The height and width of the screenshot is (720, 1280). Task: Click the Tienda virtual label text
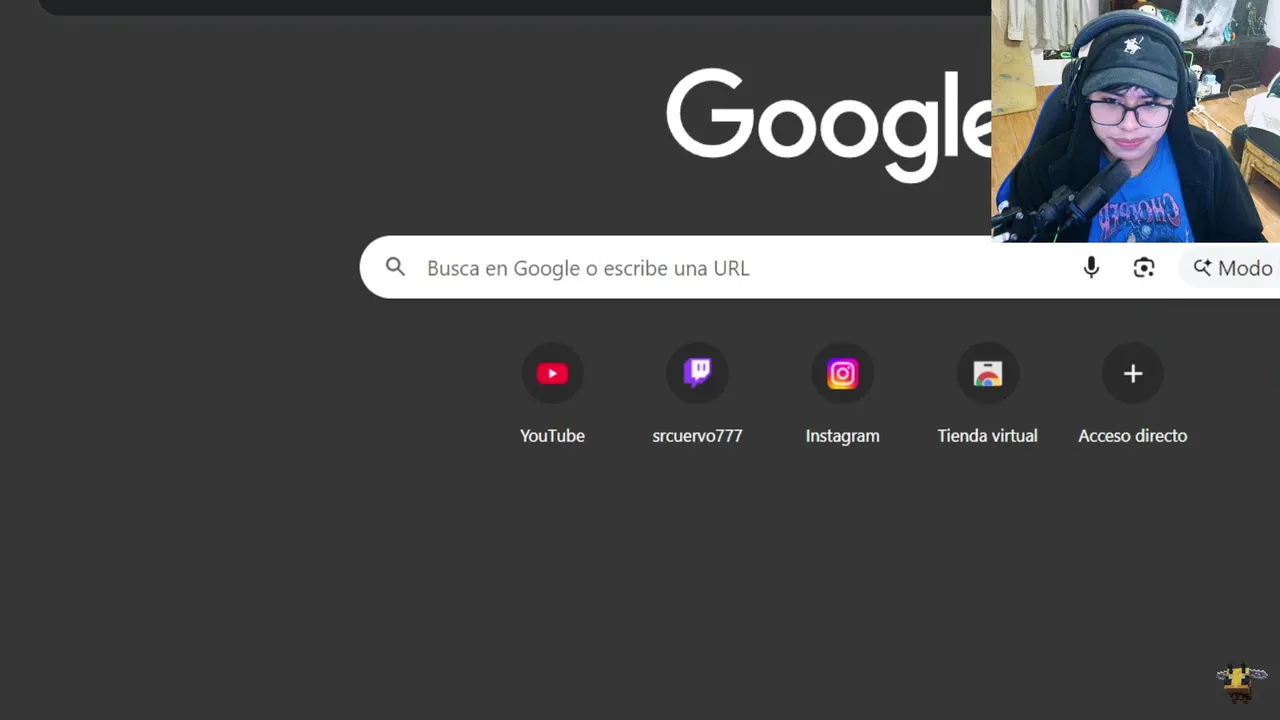[x=987, y=436]
